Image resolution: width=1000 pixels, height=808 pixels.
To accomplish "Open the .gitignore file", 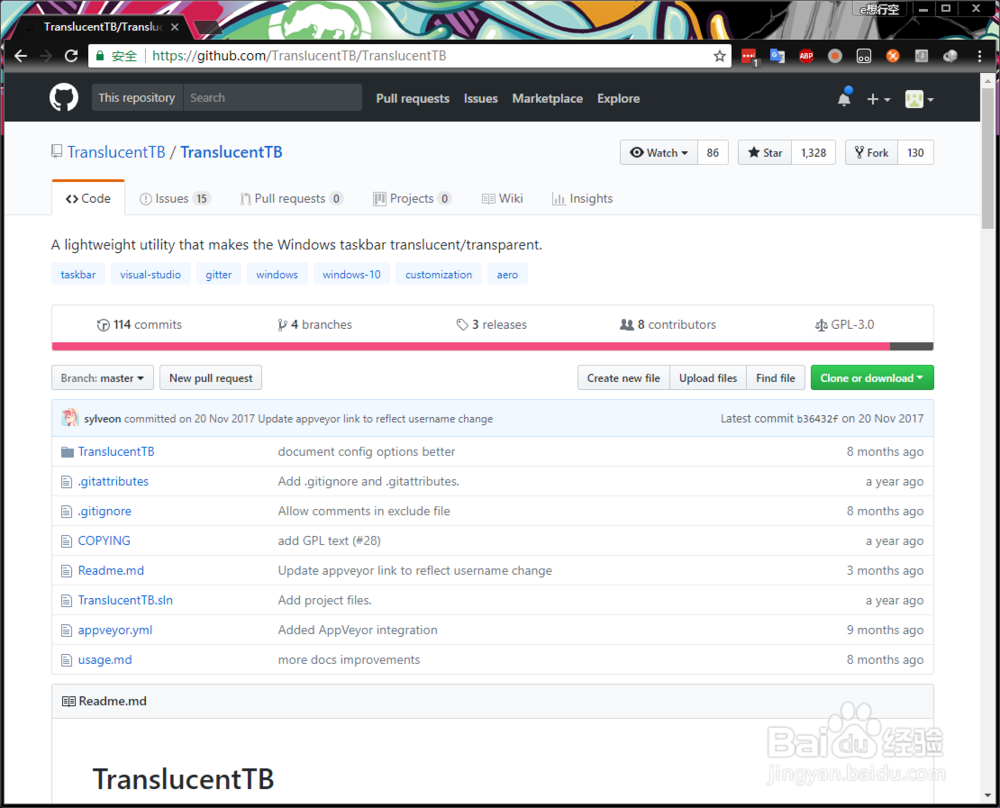I will tap(105, 511).
